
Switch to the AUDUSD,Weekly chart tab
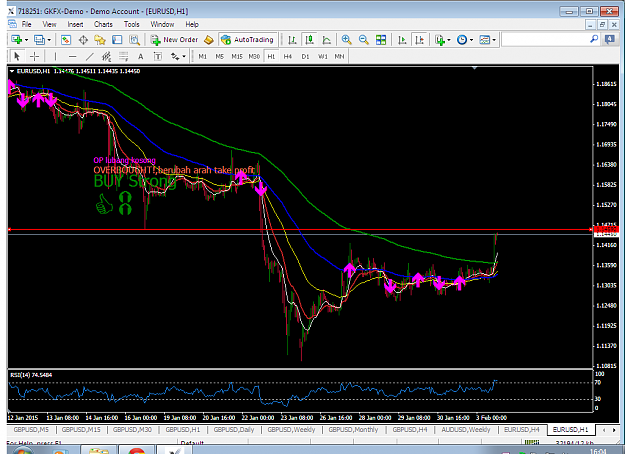point(466,430)
